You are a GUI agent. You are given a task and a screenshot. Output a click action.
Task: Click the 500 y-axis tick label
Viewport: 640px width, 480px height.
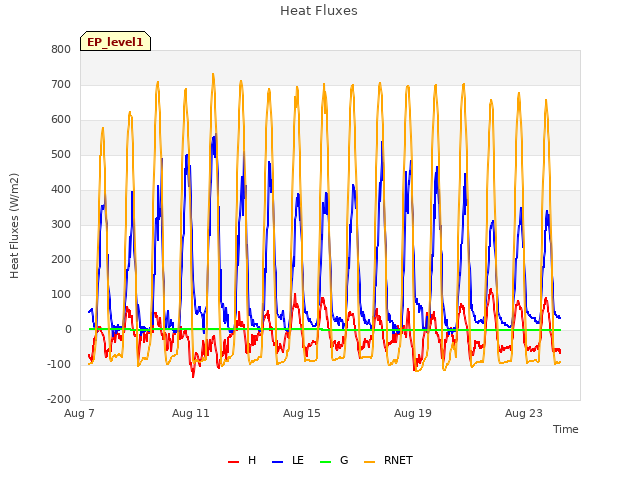coord(61,154)
